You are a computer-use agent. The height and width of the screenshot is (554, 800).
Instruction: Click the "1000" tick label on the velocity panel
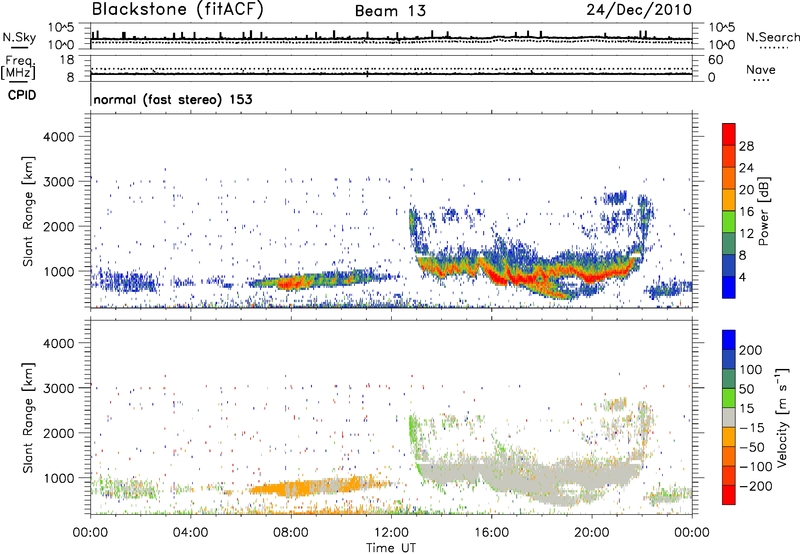[59, 478]
